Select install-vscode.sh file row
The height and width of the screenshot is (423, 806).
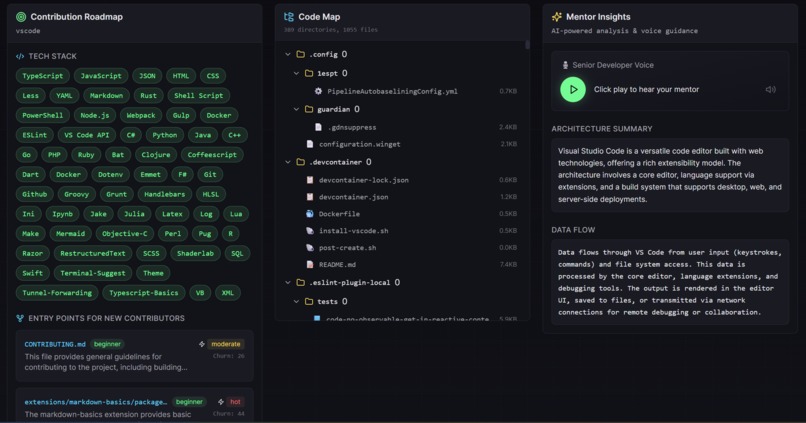pos(402,231)
